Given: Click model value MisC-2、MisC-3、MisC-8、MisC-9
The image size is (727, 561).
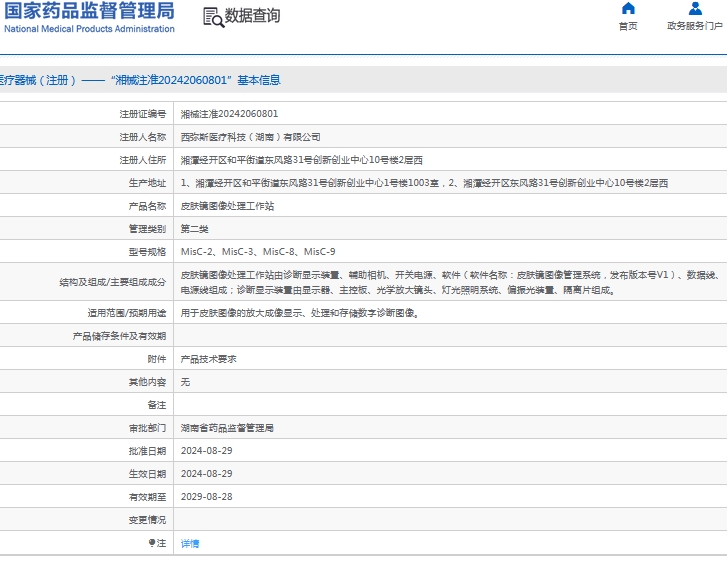Looking at the screenshot, I should point(258,252).
